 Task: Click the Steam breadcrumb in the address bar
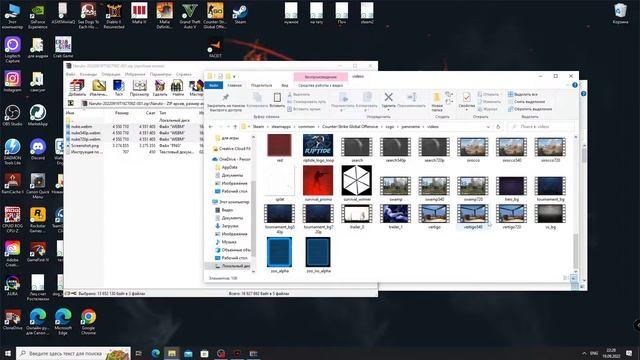click(258, 127)
